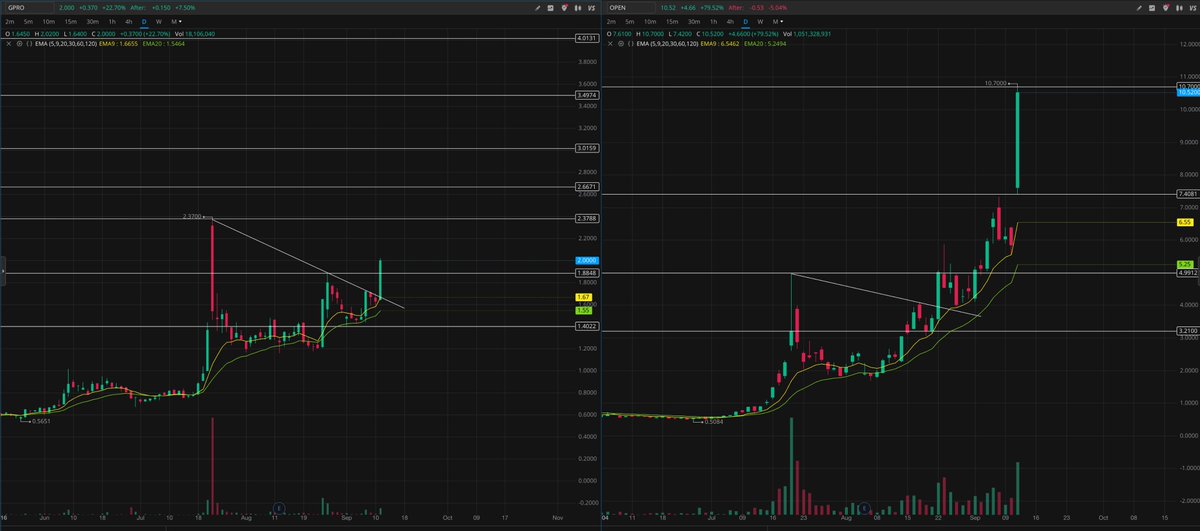Open EMA script braces icon in OPEN chart
The image size is (1200, 531).
click(x=632, y=44)
